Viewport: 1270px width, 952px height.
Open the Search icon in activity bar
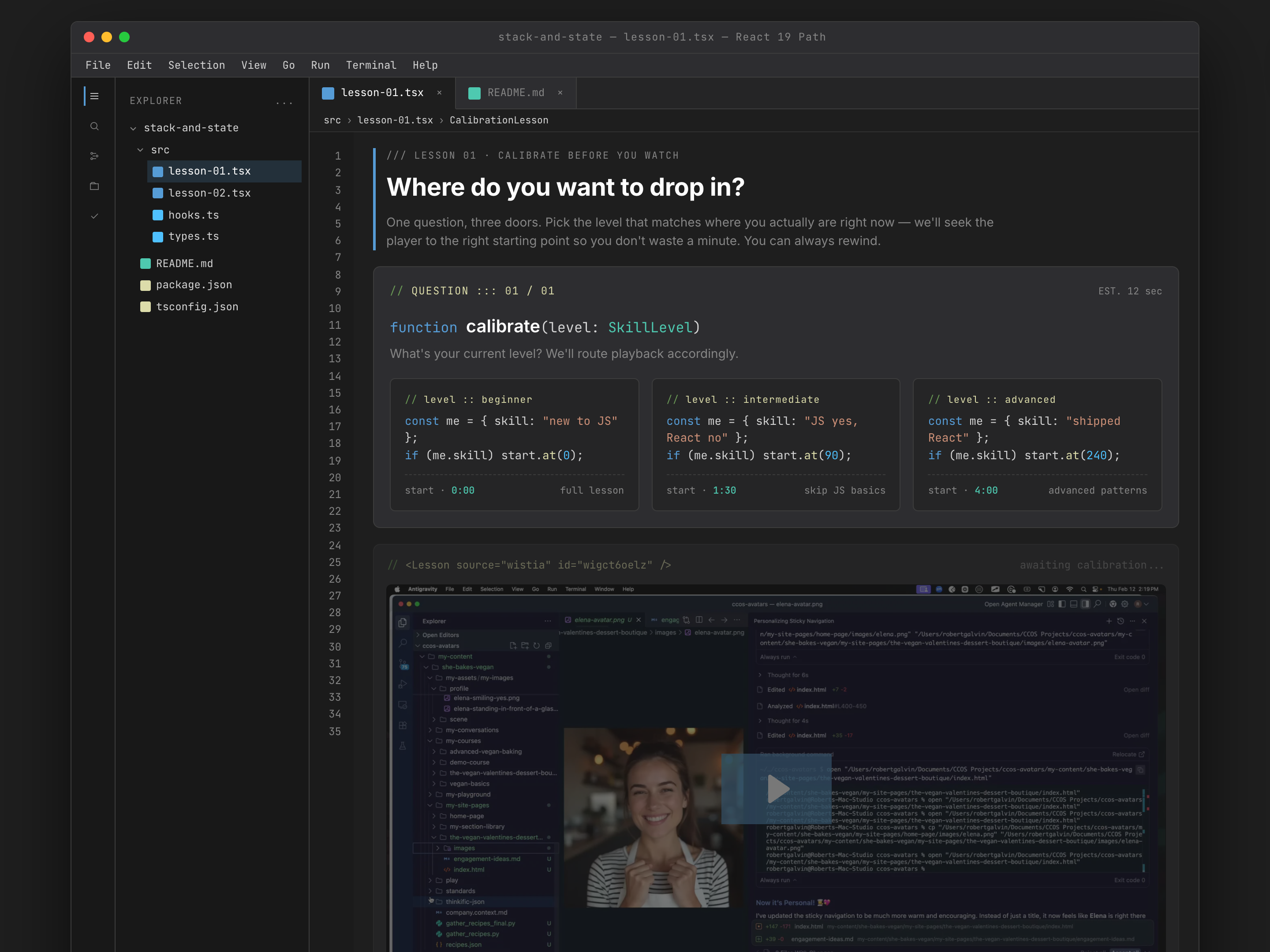point(95,126)
